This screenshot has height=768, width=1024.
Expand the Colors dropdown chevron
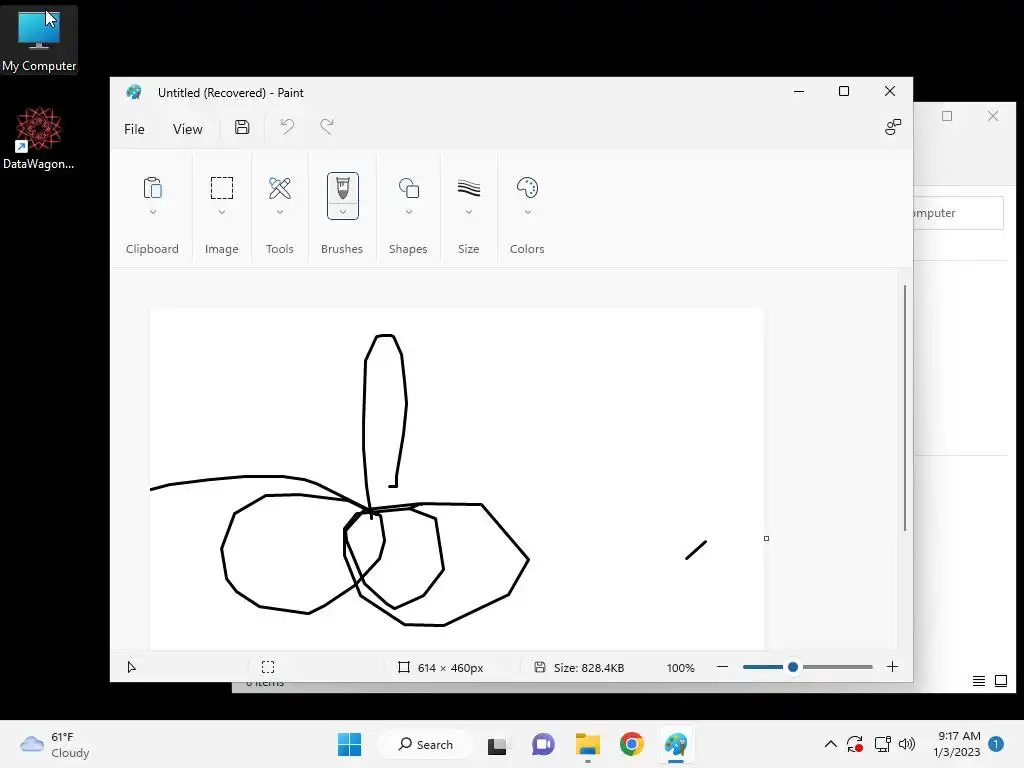[x=528, y=212]
